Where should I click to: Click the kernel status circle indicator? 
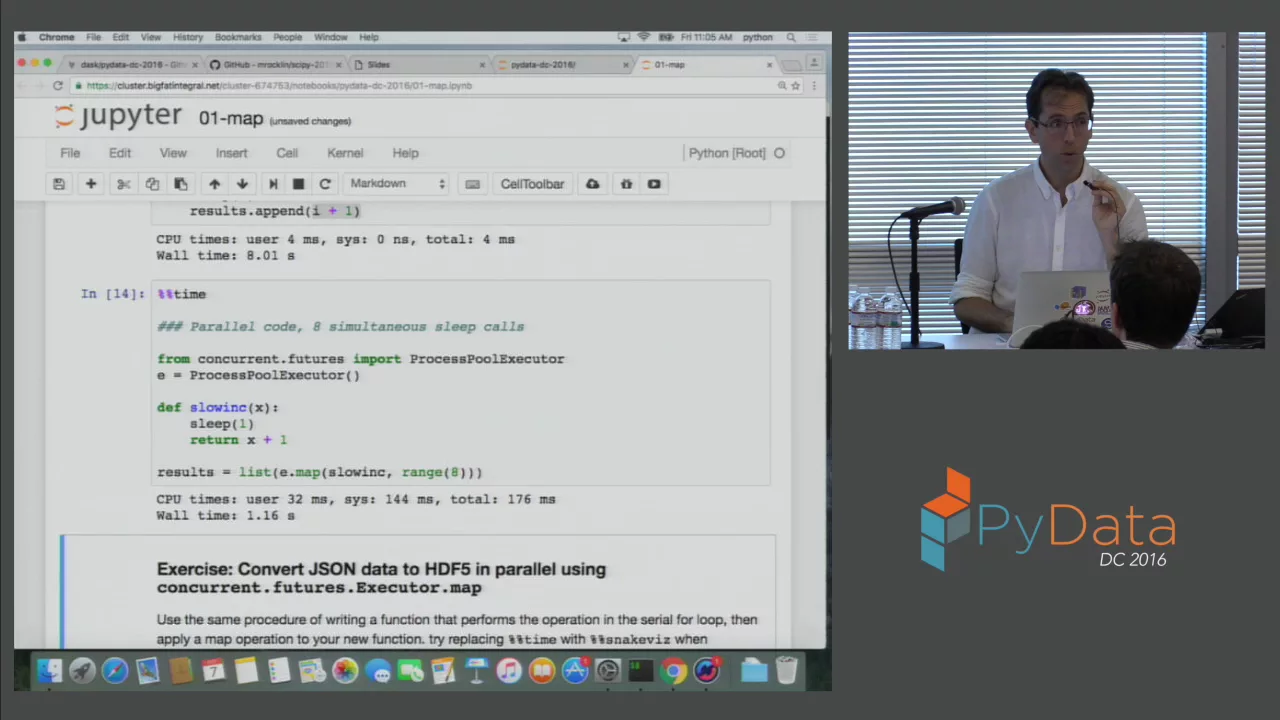coord(779,153)
